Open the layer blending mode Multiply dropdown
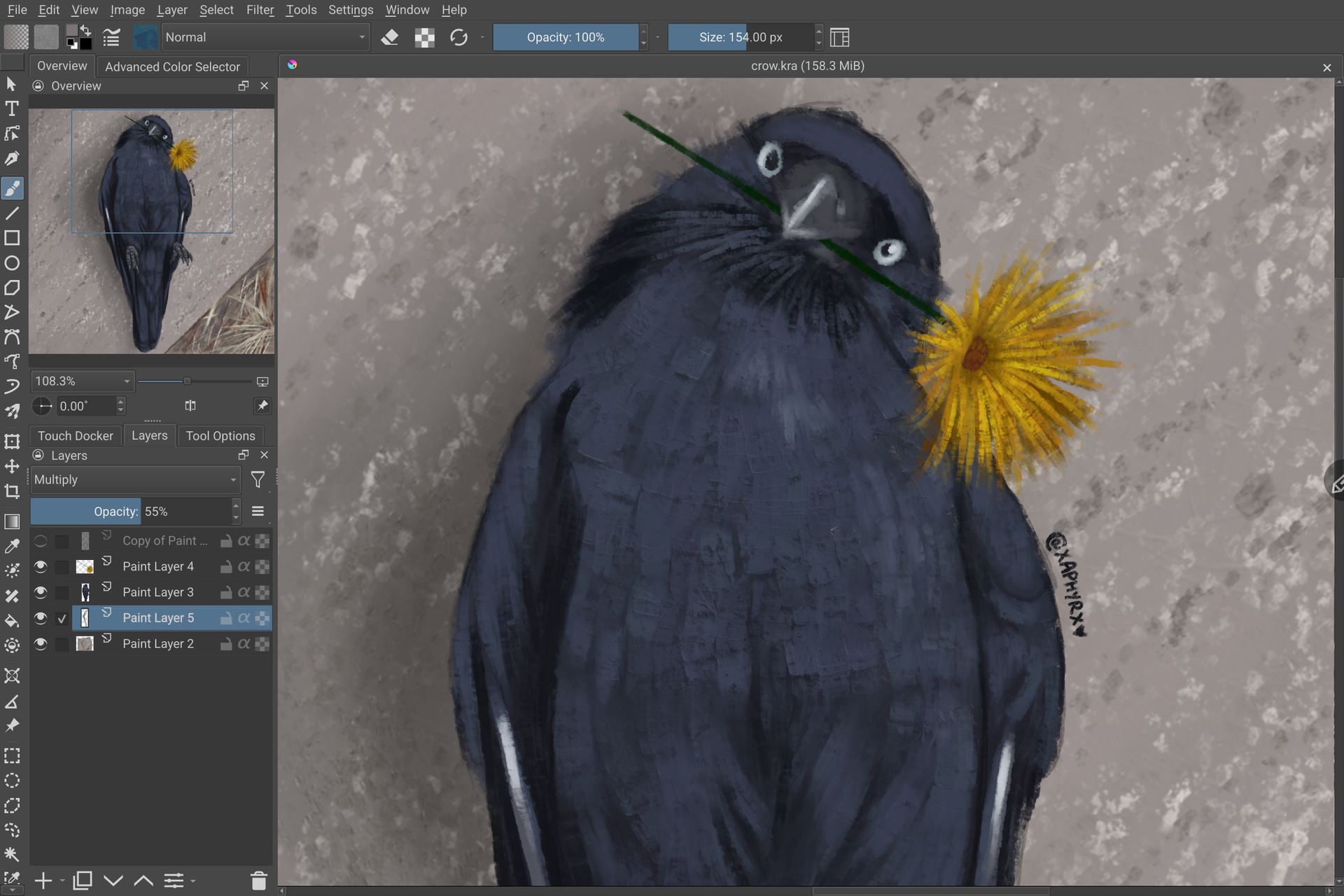This screenshot has width=1344, height=896. tap(135, 480)
